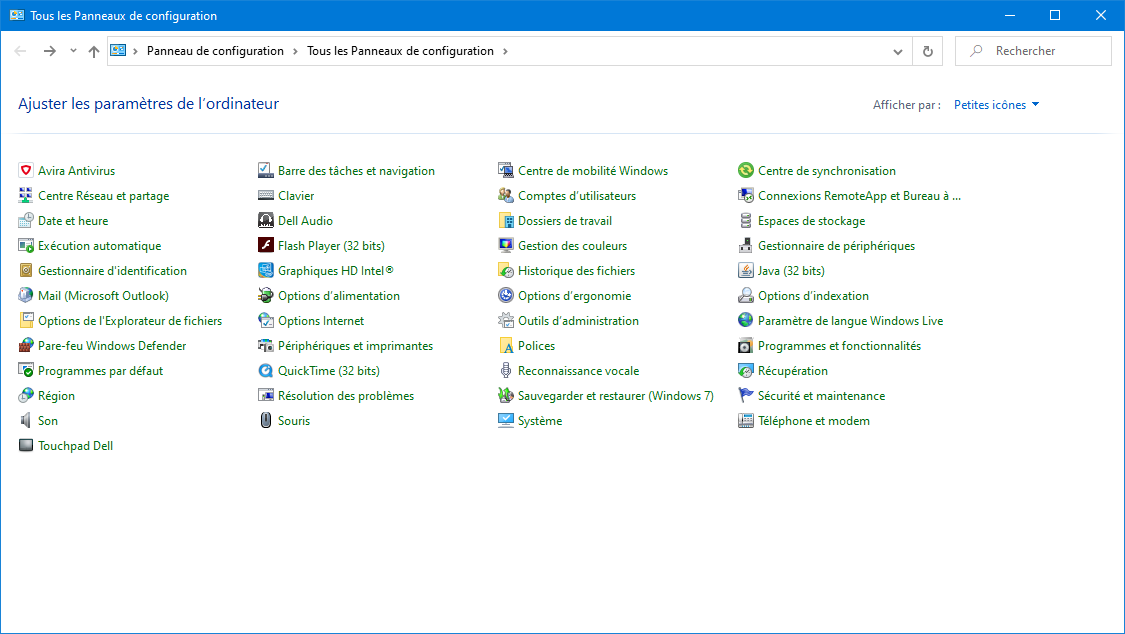Click the Téléphone et modem icon

(745, 420)
